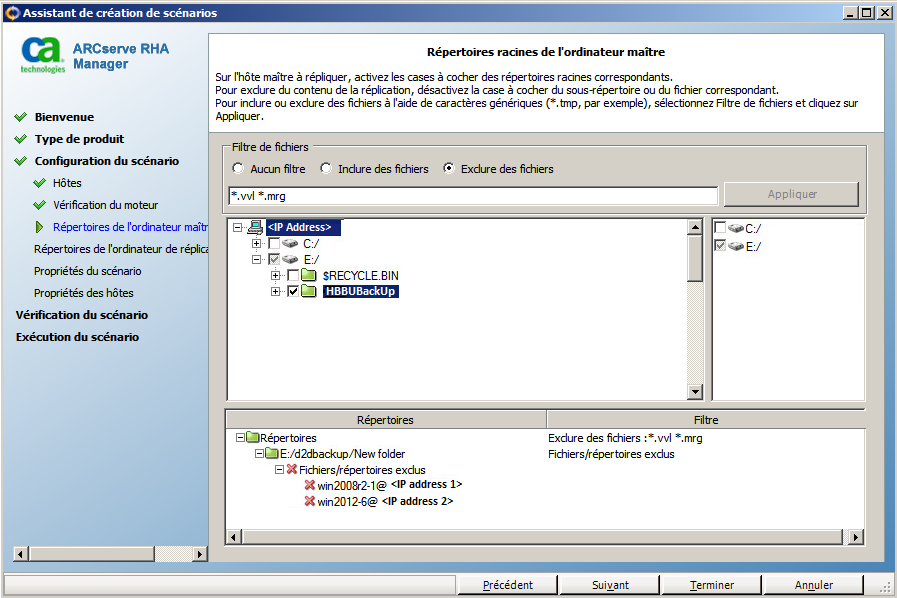Click the file filter text field
Image resolution: width=897 pixels, height=598 pixels.
[472, 195]
